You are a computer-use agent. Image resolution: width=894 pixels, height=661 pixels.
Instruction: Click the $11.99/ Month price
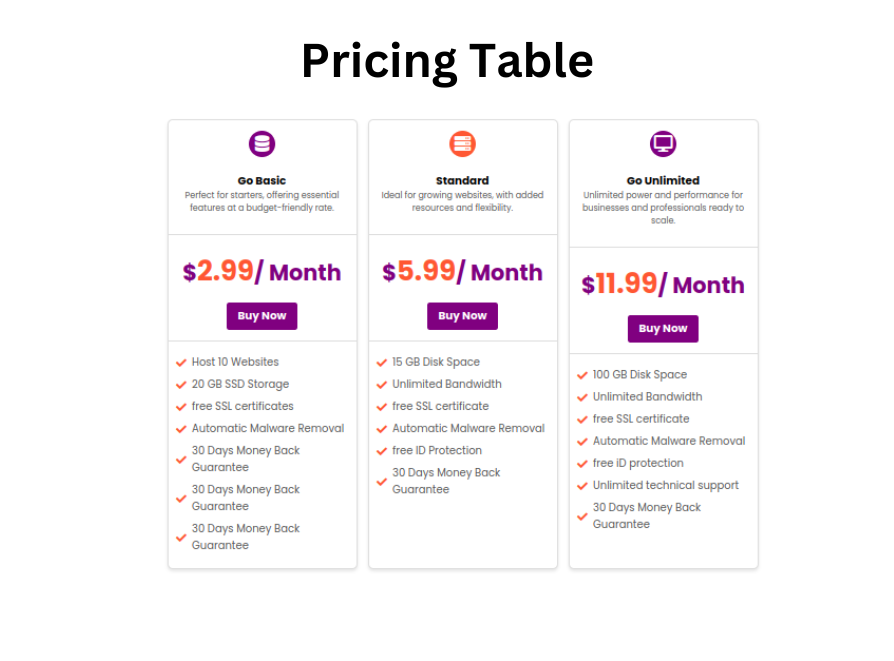(x=663, y=284)
